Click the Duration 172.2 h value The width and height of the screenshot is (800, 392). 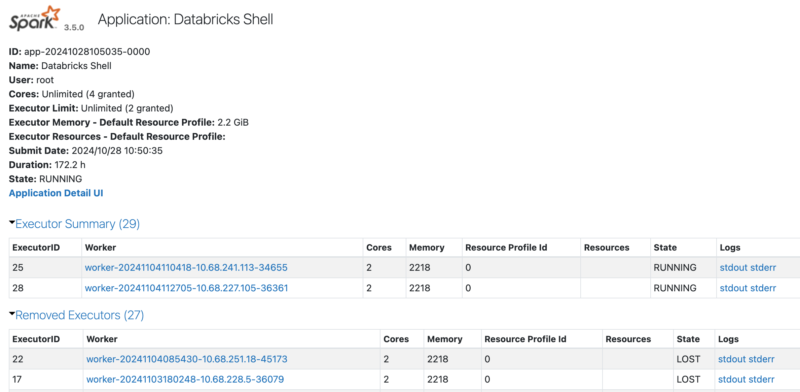coord(70,165)
